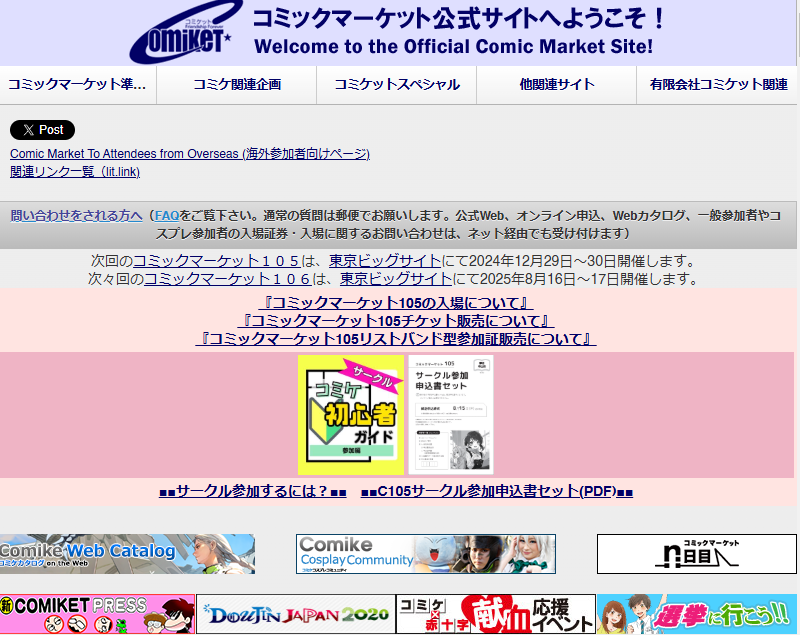Open the FAQ link

(166, 215)
